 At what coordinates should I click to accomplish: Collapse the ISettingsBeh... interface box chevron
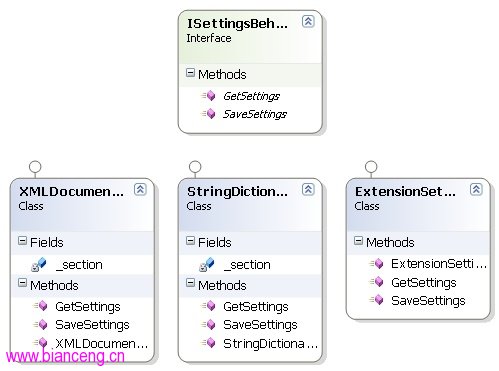[x=308, y=21]
